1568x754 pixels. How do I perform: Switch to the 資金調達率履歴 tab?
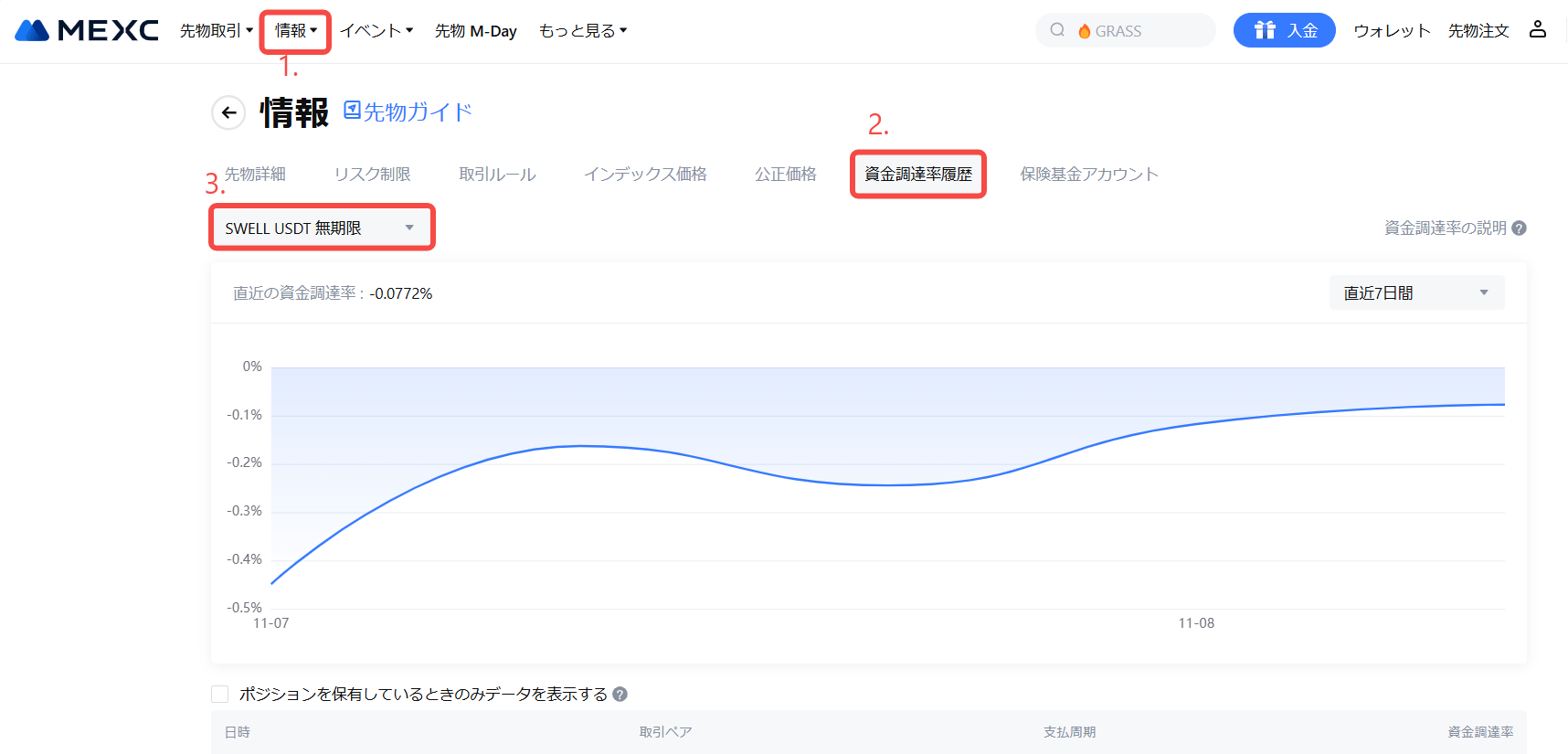(x=917, y=174)
